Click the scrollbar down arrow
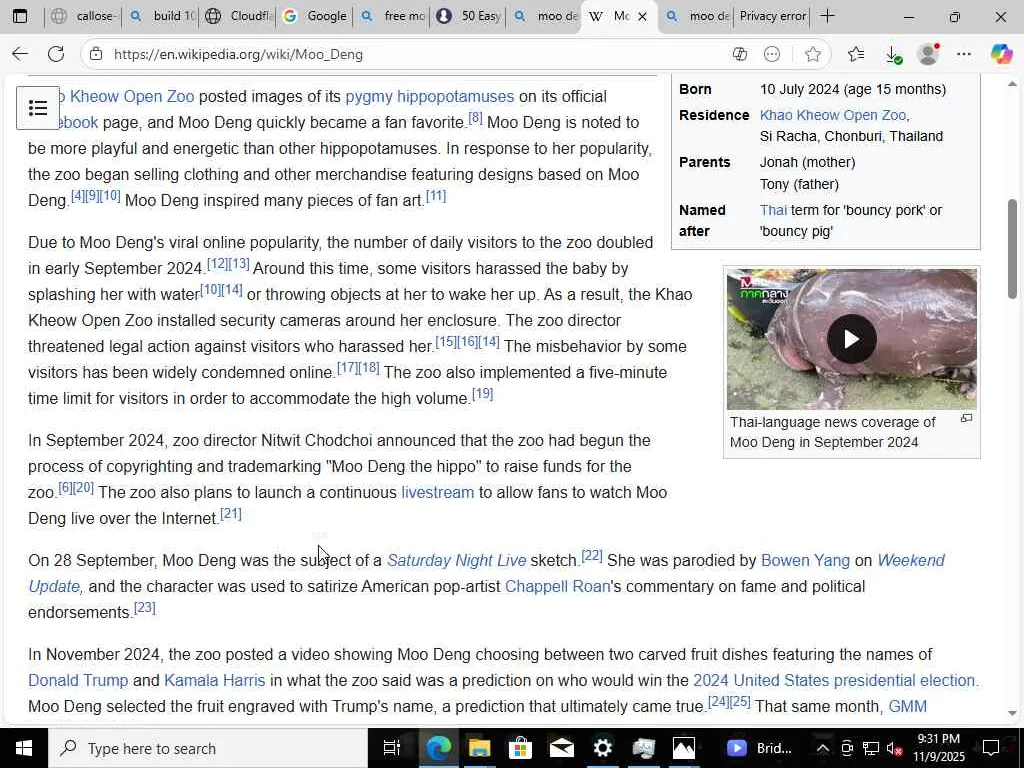Viewport: 1024px width, 768px height. 1013,713
